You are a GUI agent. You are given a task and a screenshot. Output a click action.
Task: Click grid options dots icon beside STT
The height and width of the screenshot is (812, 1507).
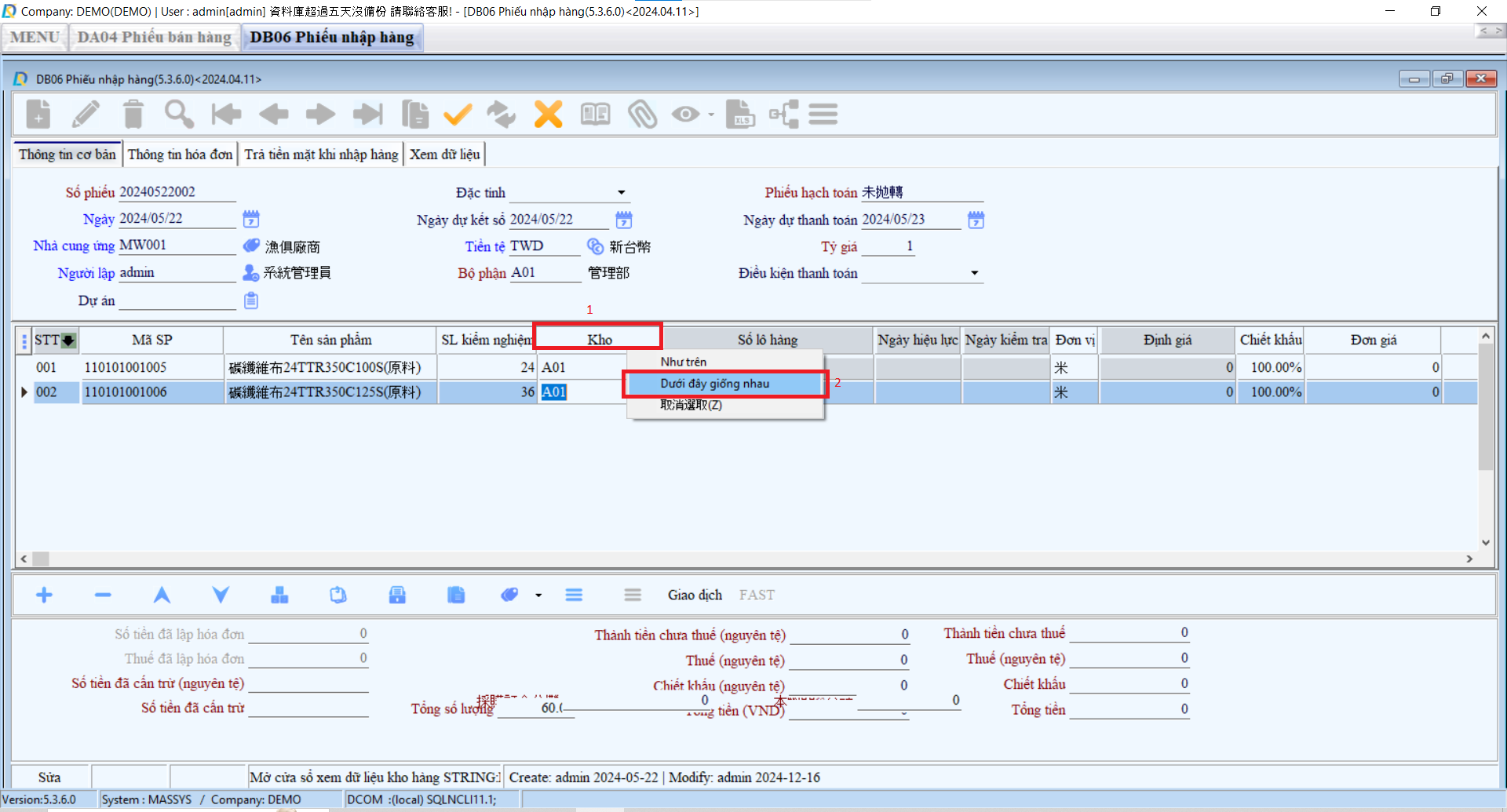(24, 340)
